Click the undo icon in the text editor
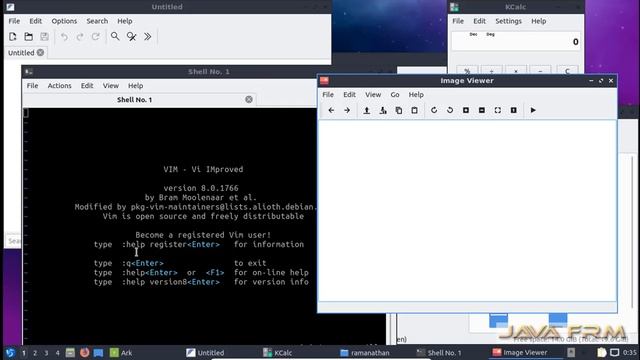This screenshot has height=360, width=640. tap(64, 37)
